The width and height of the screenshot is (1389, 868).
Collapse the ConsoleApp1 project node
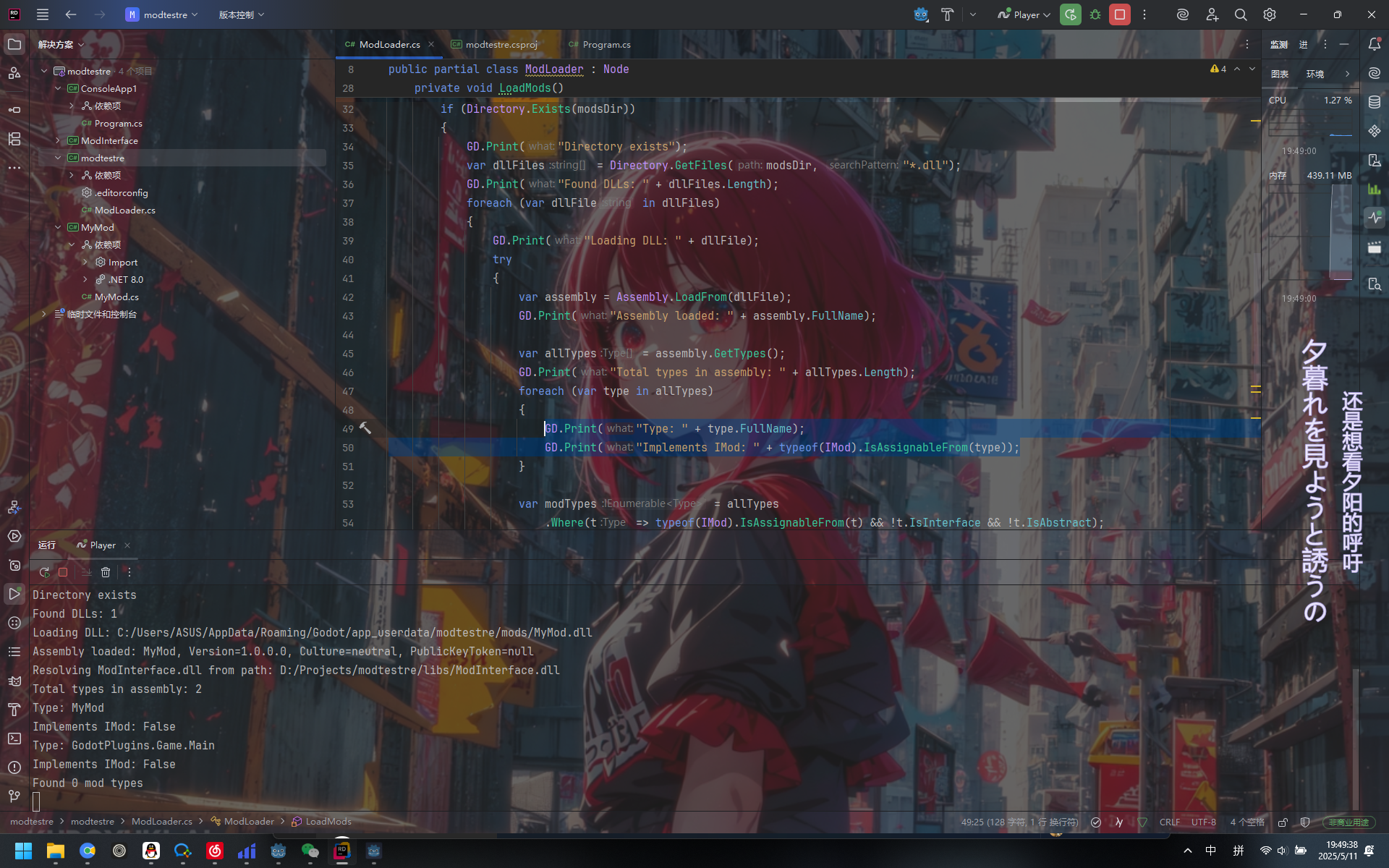coord(58,88)
